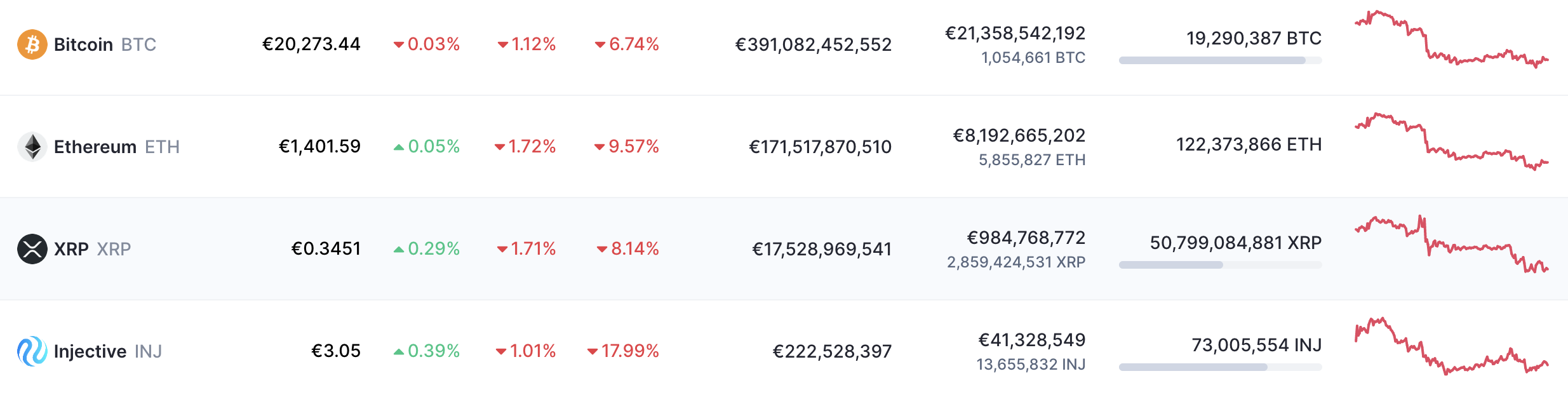1568x397 pixels.
Task: Click XRP's circulating supply progress bar
Action: pyautogui.click(x=1221, y=265)
